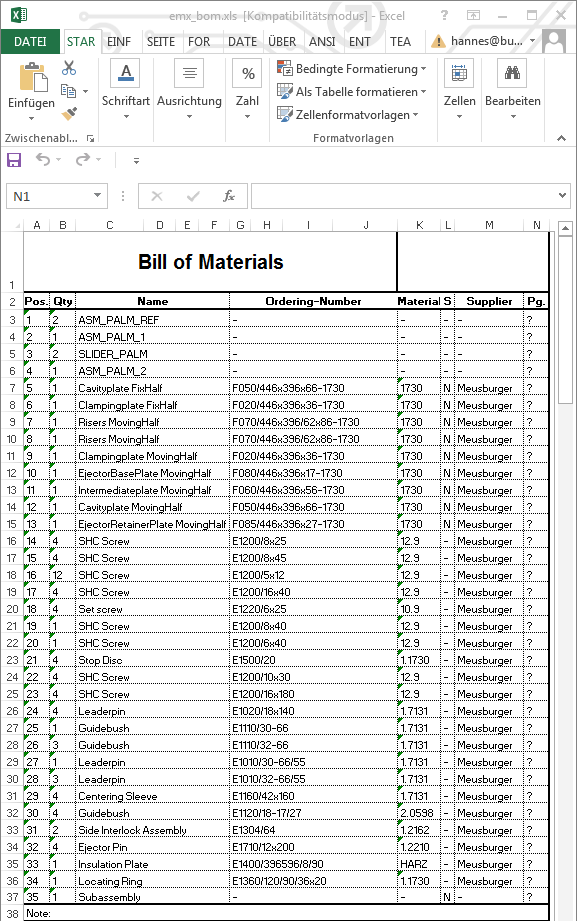Click the Zellenformatvorlagen icon
This screenshot has height=921, width=577.
(285, 114)
